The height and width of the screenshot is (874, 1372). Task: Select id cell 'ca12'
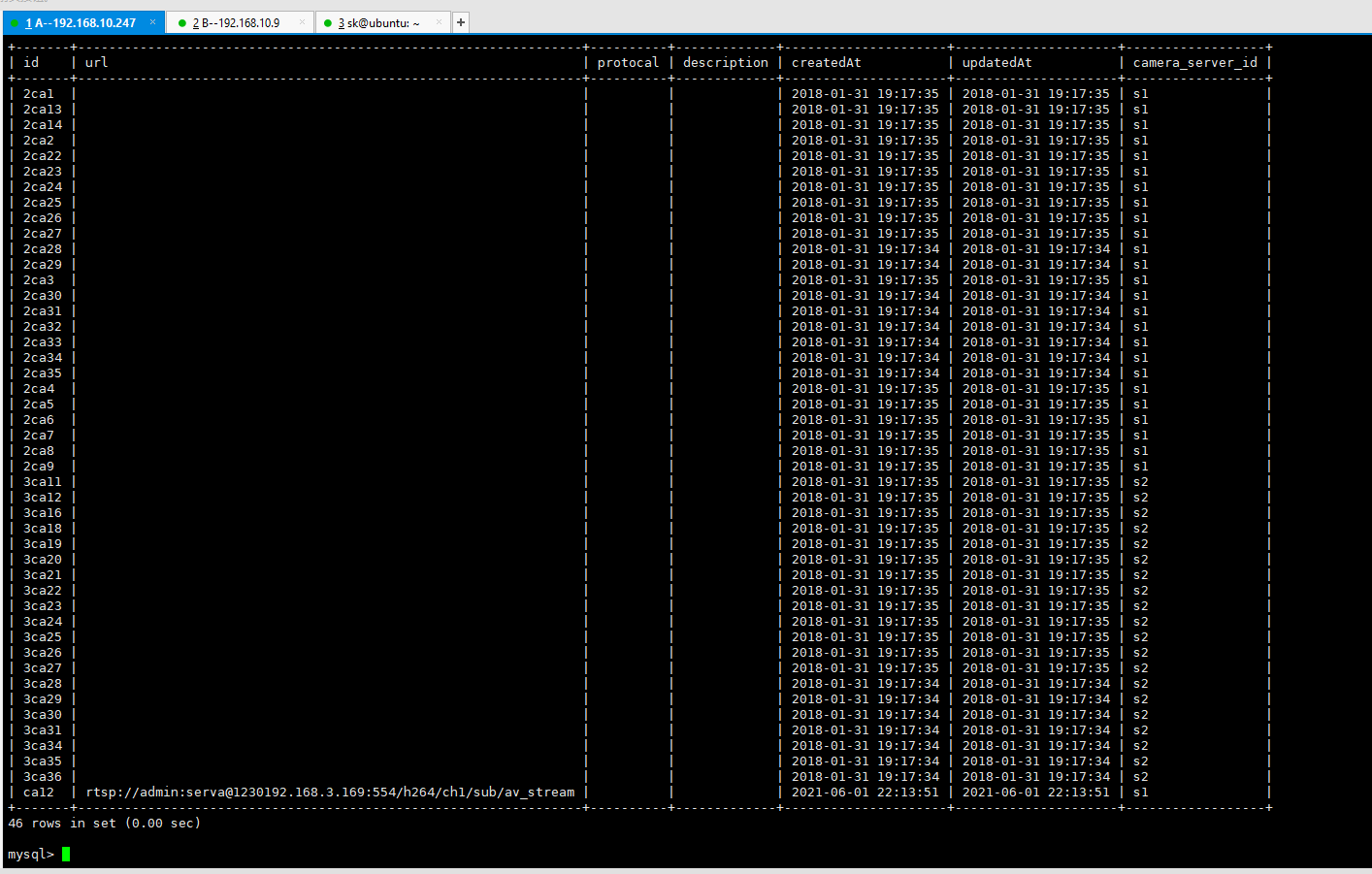click(x=39, y=792)
